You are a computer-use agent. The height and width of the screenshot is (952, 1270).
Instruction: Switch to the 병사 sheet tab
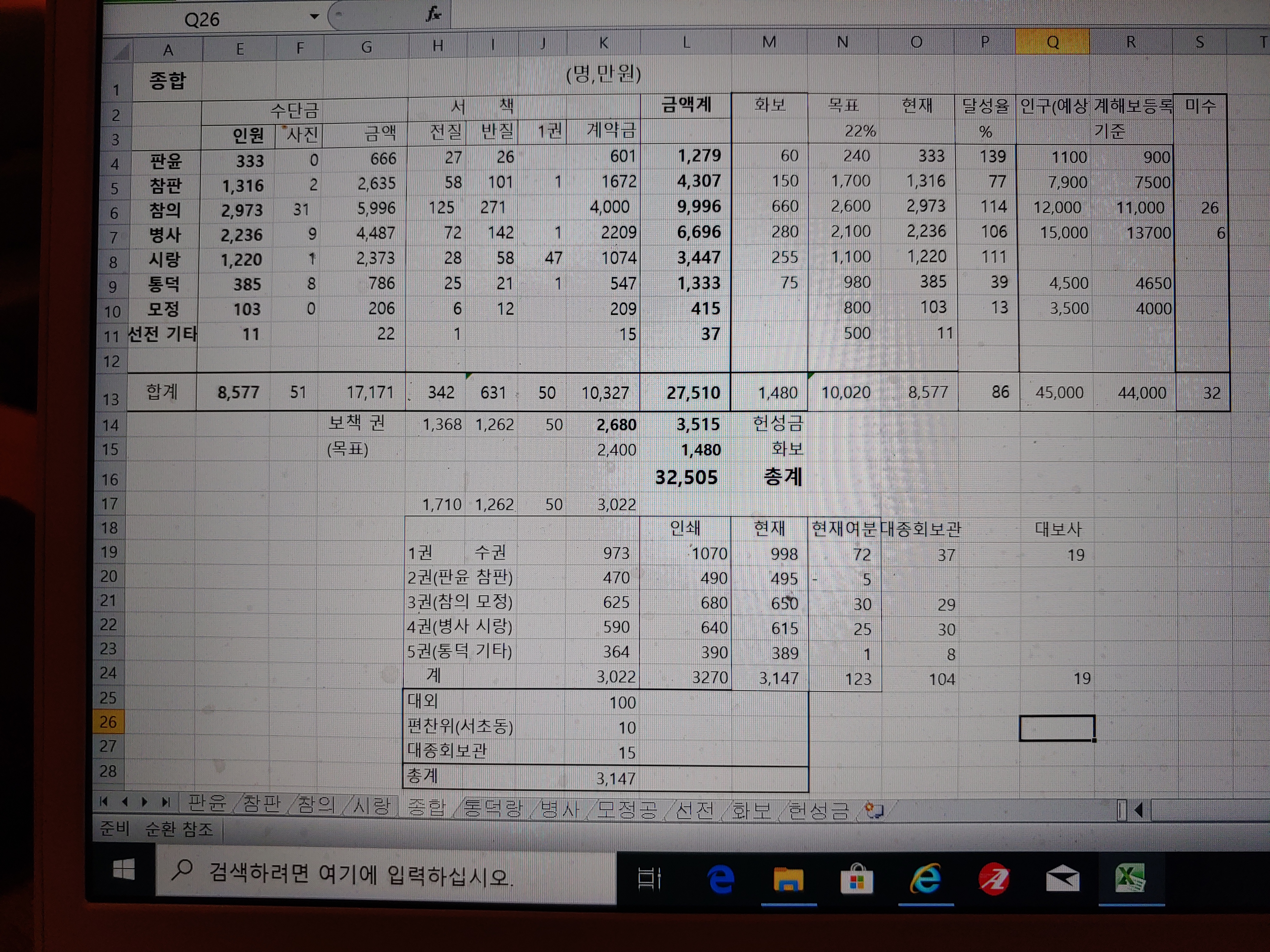coord(560,808)
